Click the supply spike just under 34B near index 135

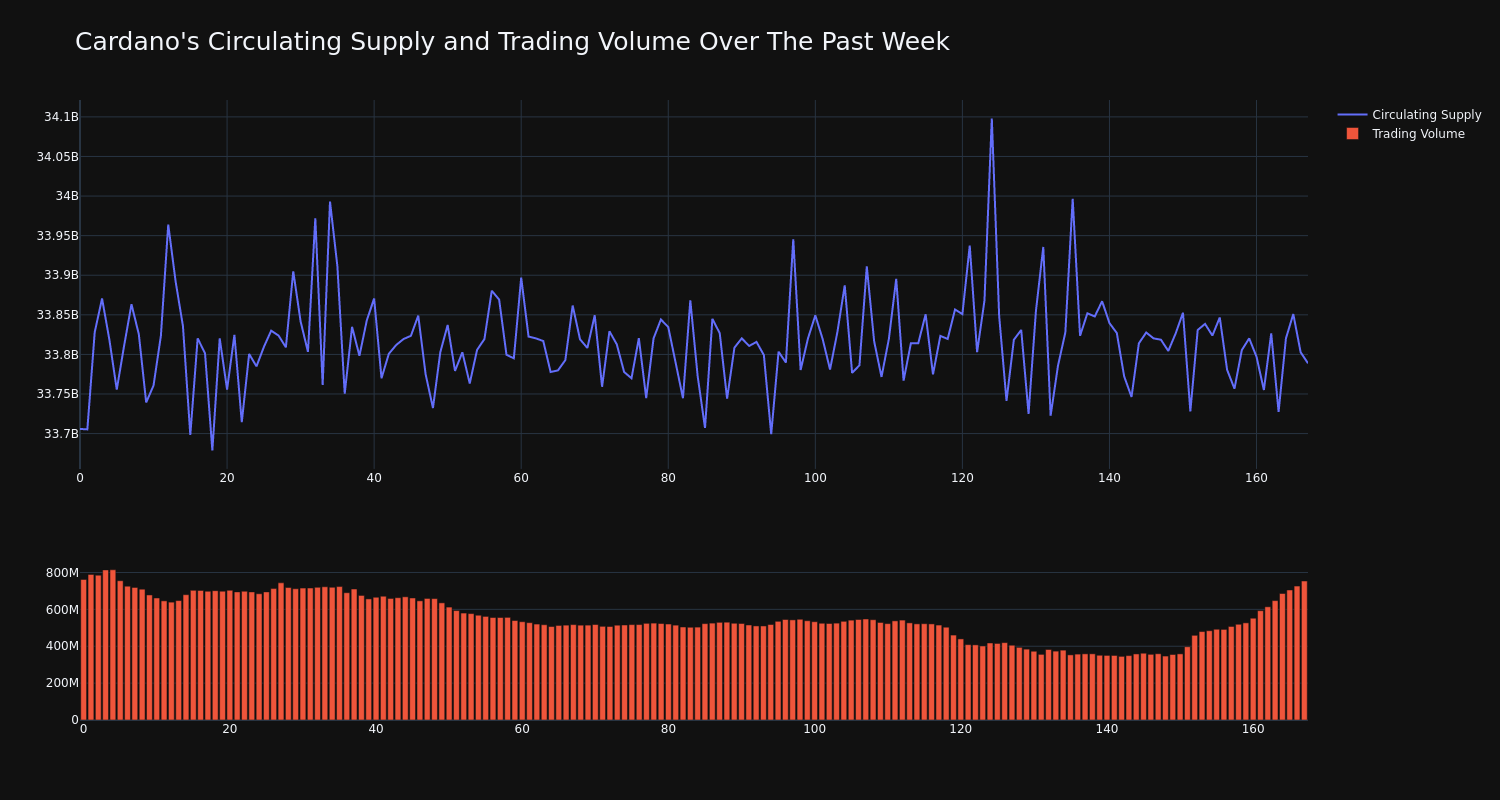tap(1073, 199)
